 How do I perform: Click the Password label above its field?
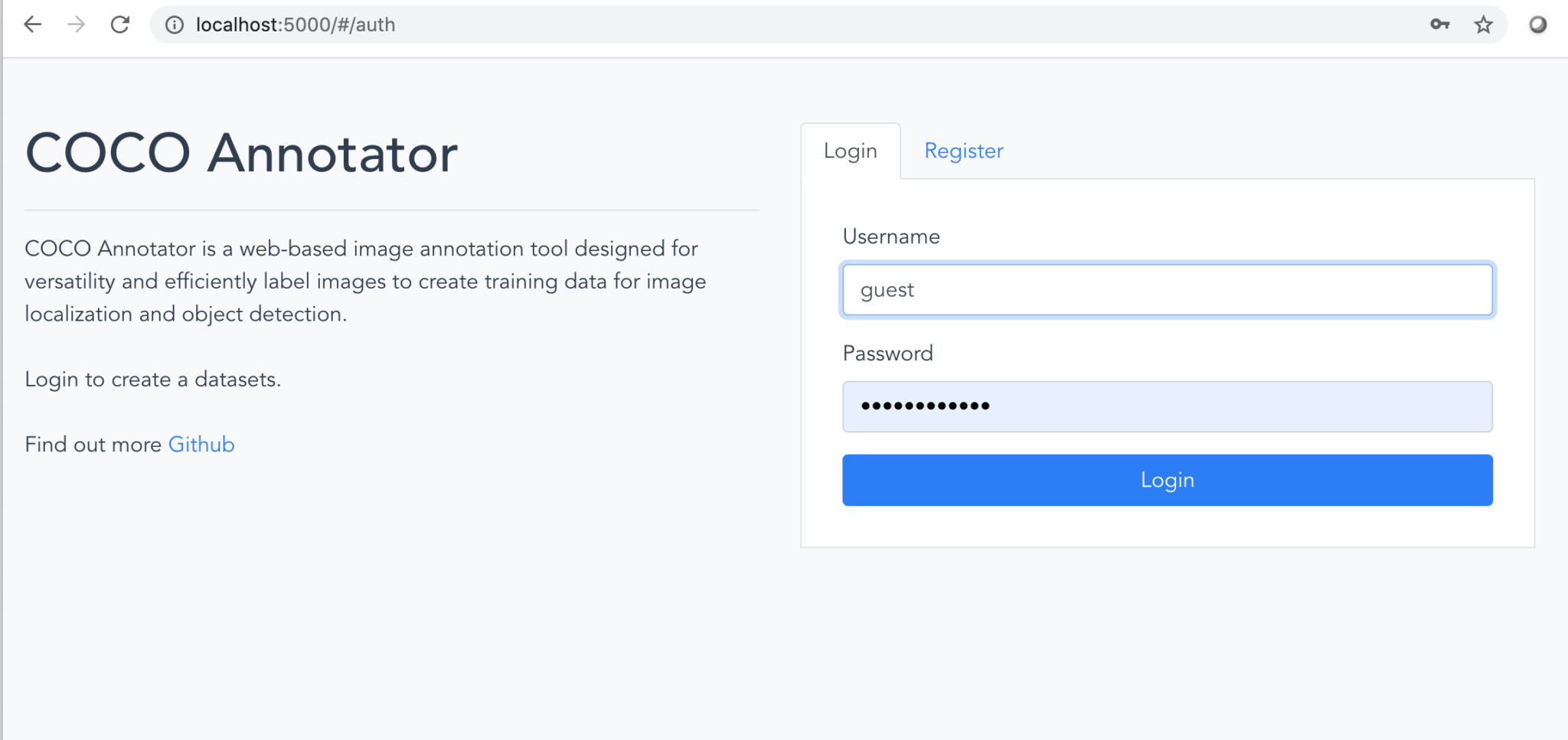click(x=887, y=353)
